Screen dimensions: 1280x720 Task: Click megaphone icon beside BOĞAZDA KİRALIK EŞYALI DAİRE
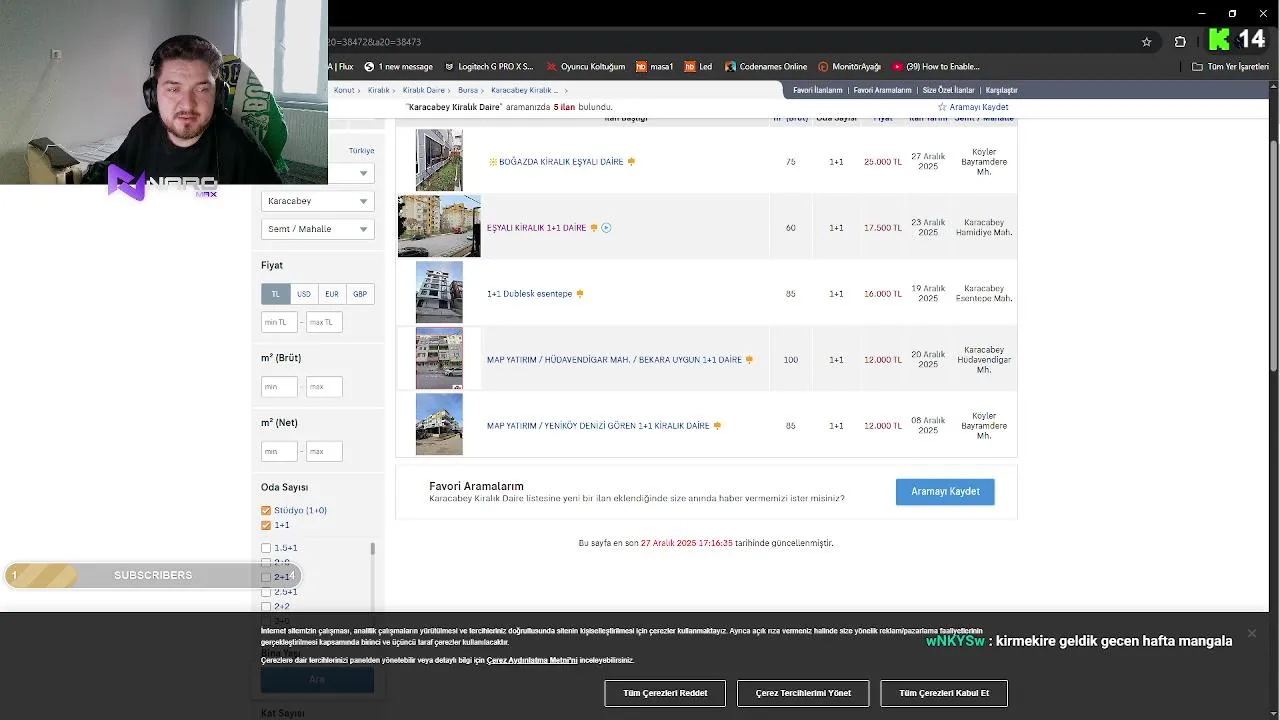[x=631, y=161]
